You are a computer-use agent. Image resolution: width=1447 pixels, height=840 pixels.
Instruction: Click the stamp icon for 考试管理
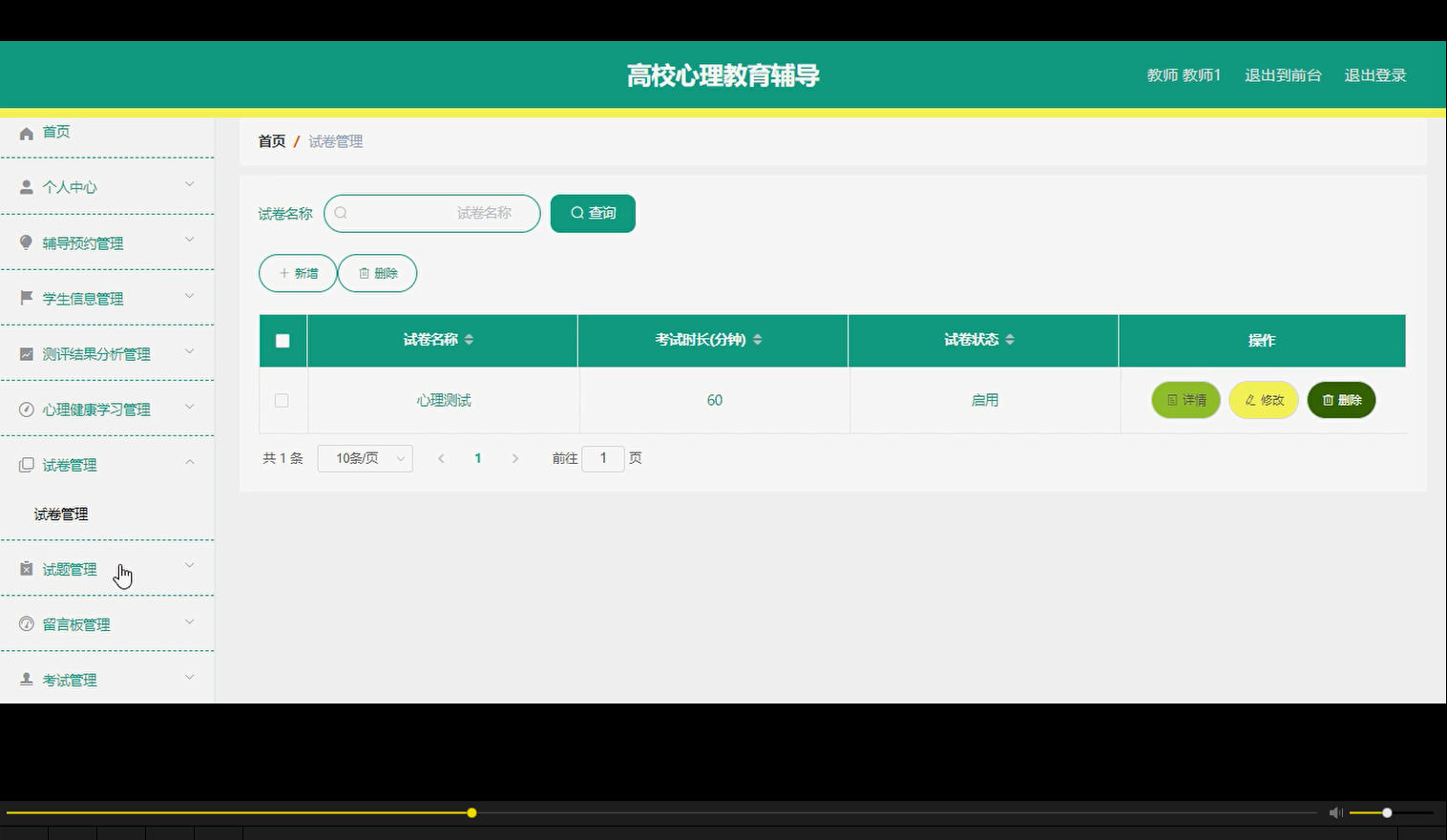click(x=27, y=680)
